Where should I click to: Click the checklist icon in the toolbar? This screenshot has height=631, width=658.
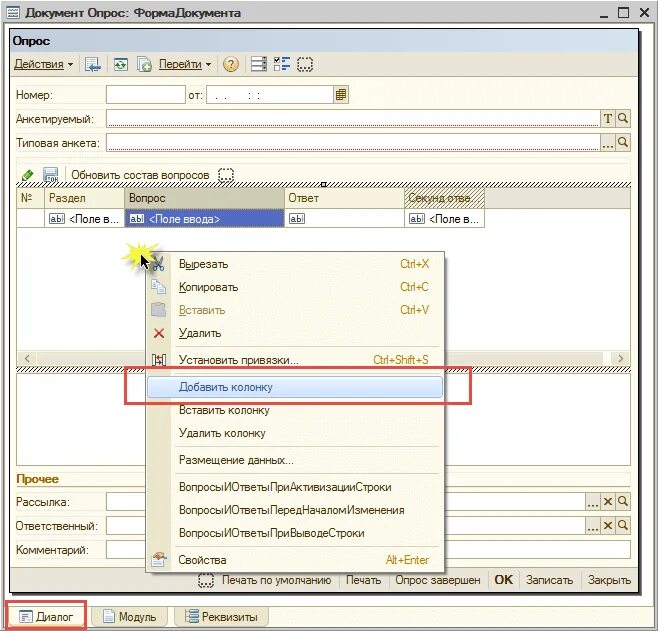(x=282, y=64)
